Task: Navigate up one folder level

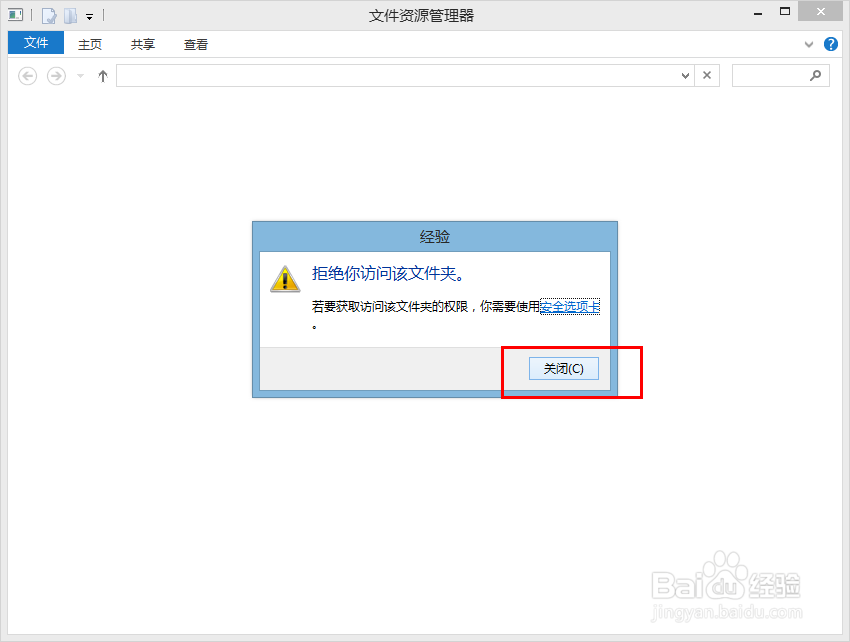Action: 102,75
